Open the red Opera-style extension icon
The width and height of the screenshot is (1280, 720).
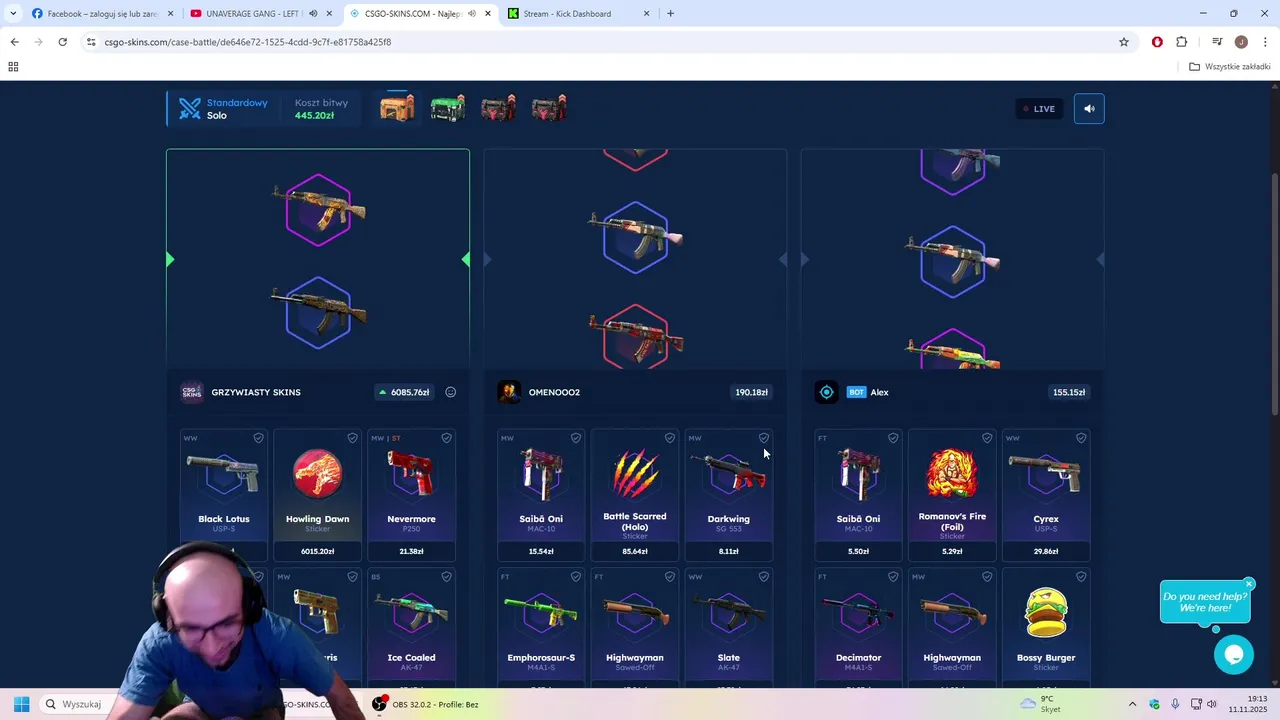point(1157,42)
